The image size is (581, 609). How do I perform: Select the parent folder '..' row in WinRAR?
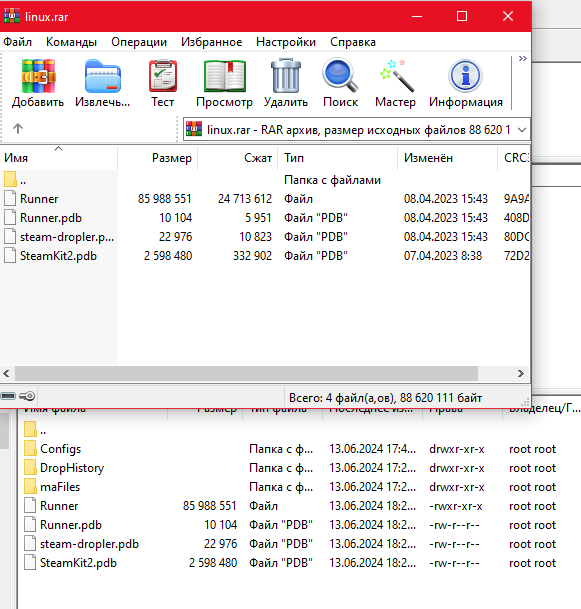click(x=265, y=180)
